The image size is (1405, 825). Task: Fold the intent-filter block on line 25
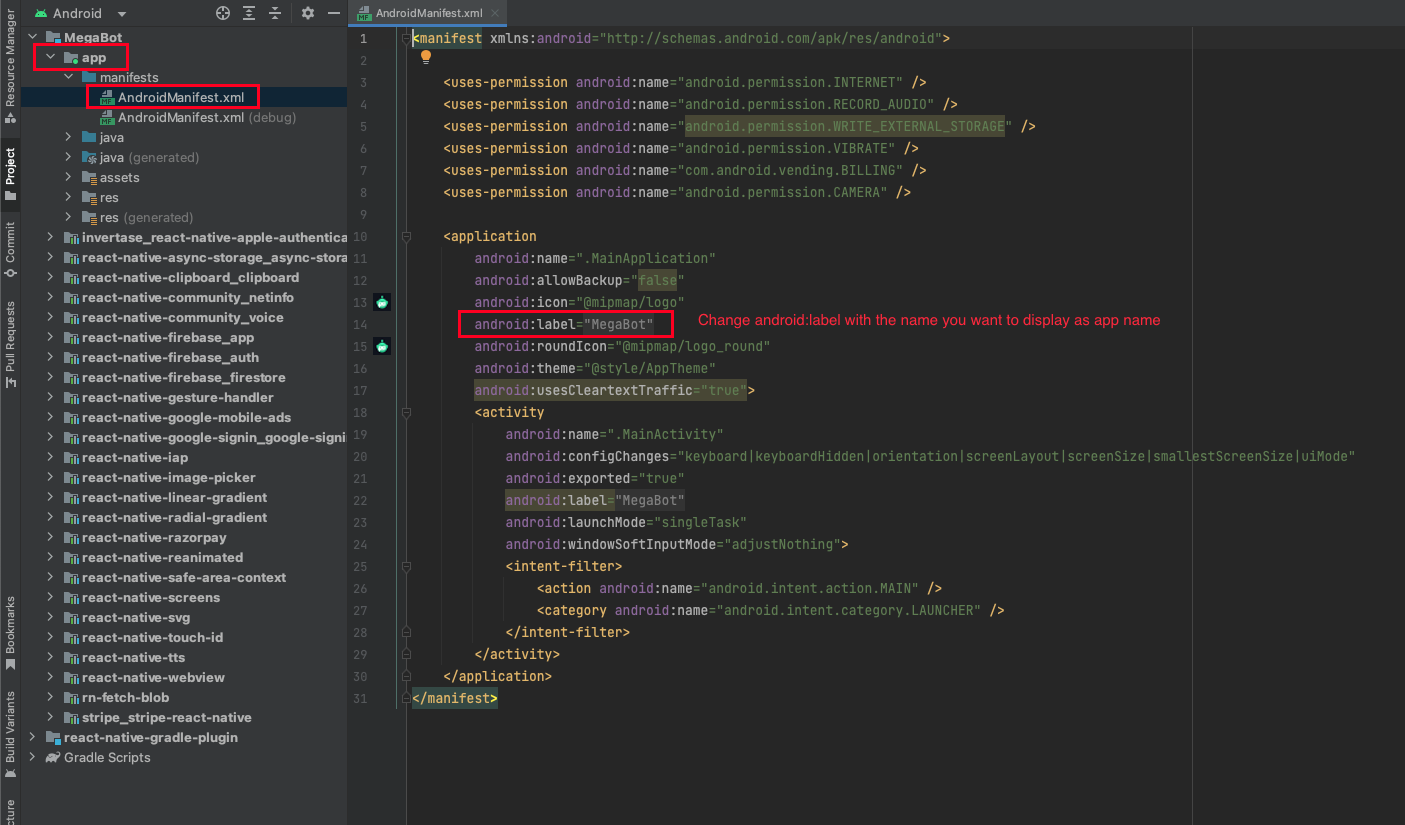pyautogui.click(x=407, y=567)
